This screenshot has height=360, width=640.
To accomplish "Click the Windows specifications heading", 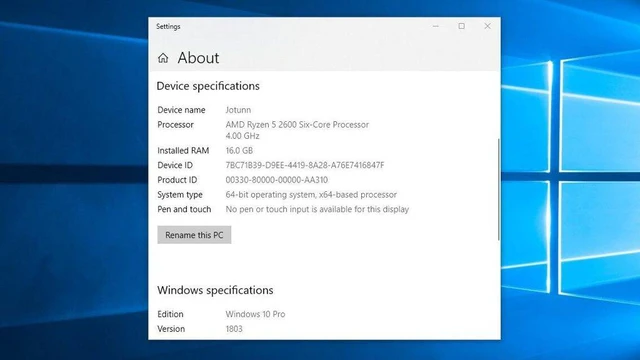I will [x=216, y=290].
